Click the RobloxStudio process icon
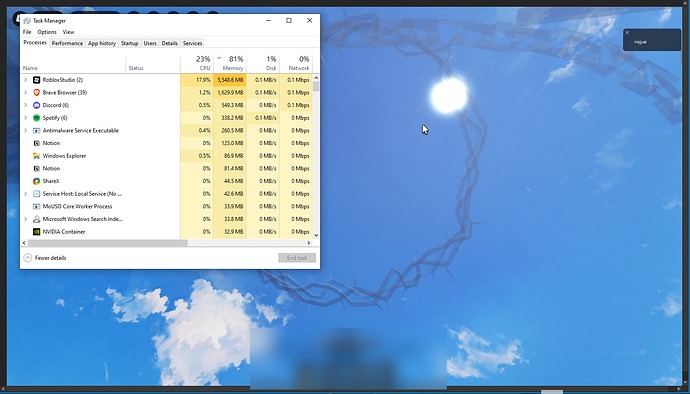The height and width of the screenshot is (394, 690). [37, 80]
